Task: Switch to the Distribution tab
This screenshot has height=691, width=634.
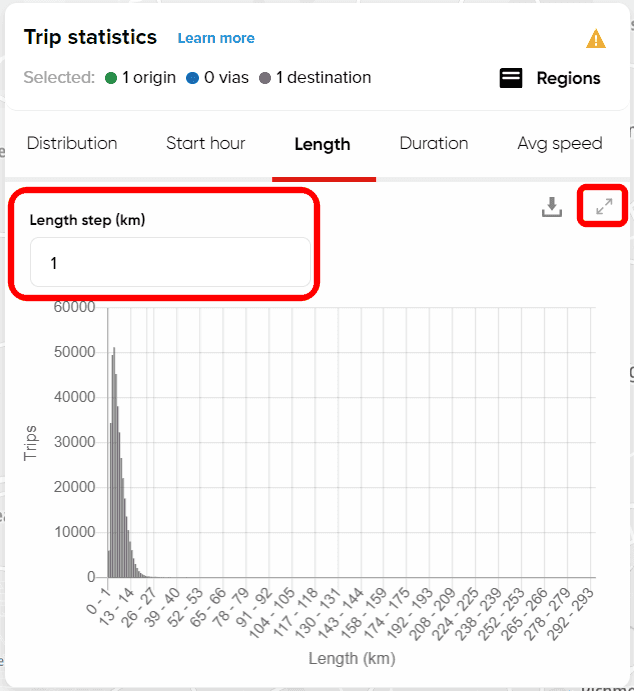Action: (72, 143)
